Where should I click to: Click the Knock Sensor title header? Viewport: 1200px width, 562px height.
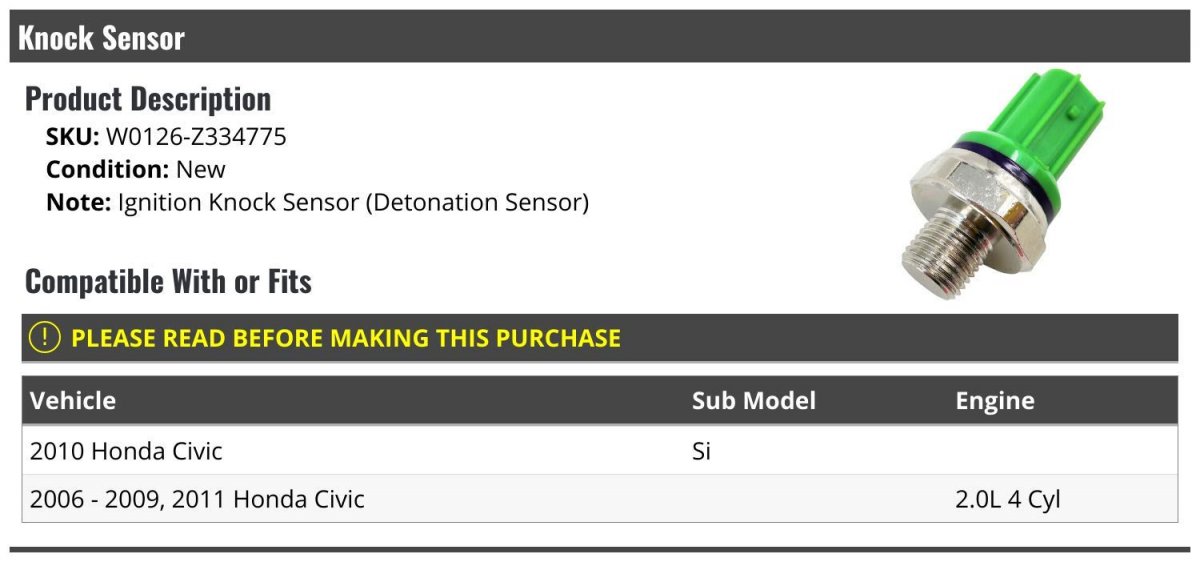tap(102, 38)
